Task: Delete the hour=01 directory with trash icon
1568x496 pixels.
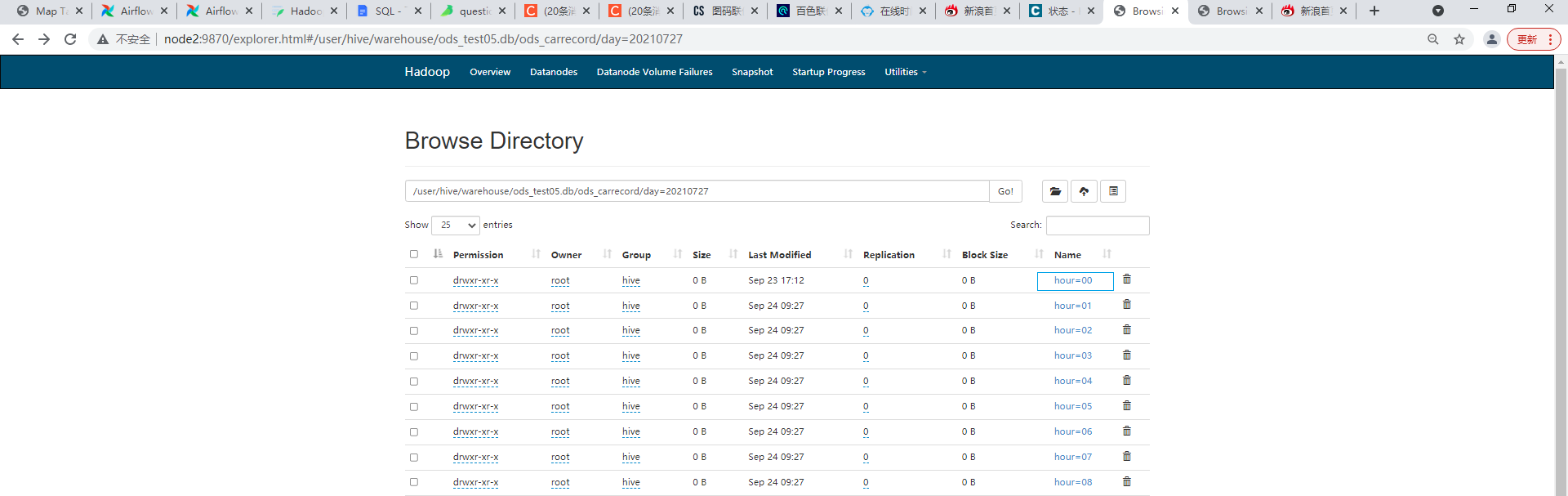Action: tap(1127, 305)
